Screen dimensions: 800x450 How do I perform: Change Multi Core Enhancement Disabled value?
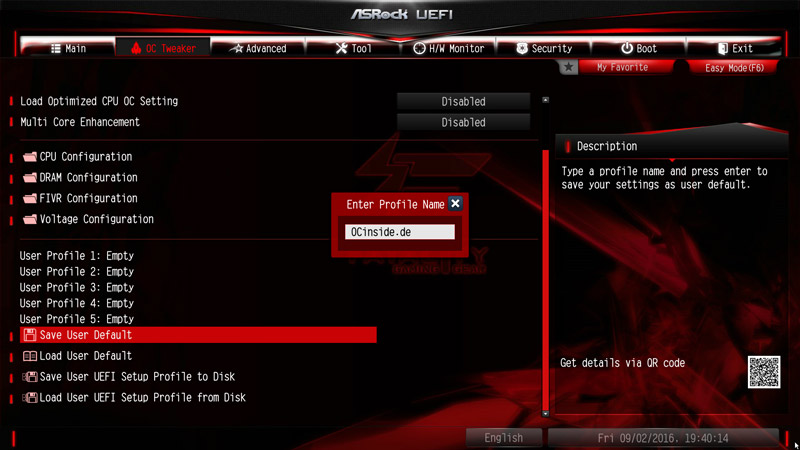pos(463,122)
